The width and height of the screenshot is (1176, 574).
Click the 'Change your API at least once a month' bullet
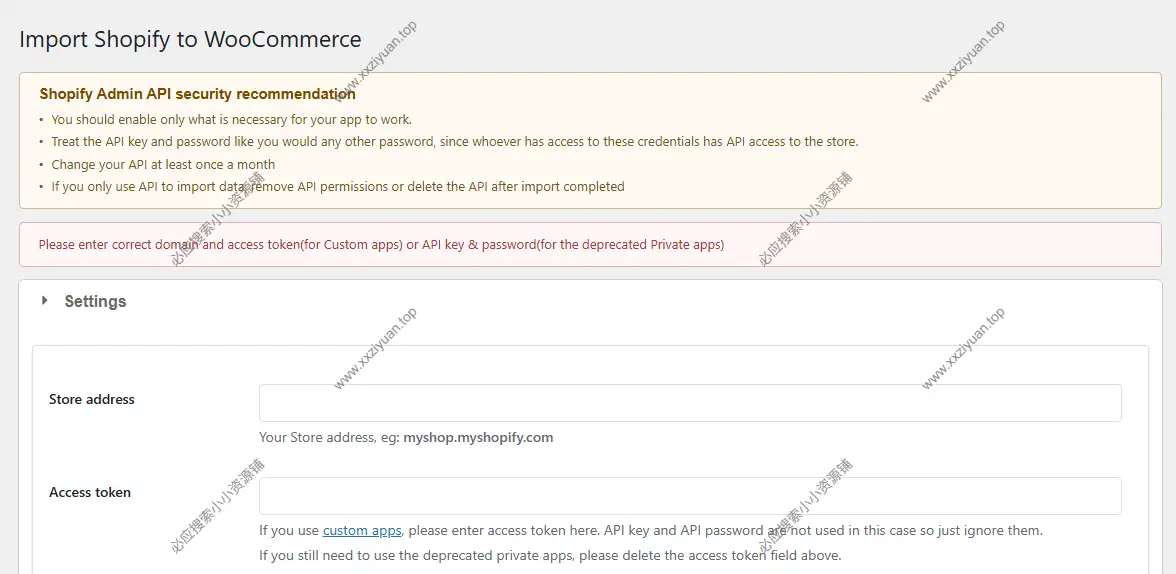pyautogui.click(x=163, y=164)
